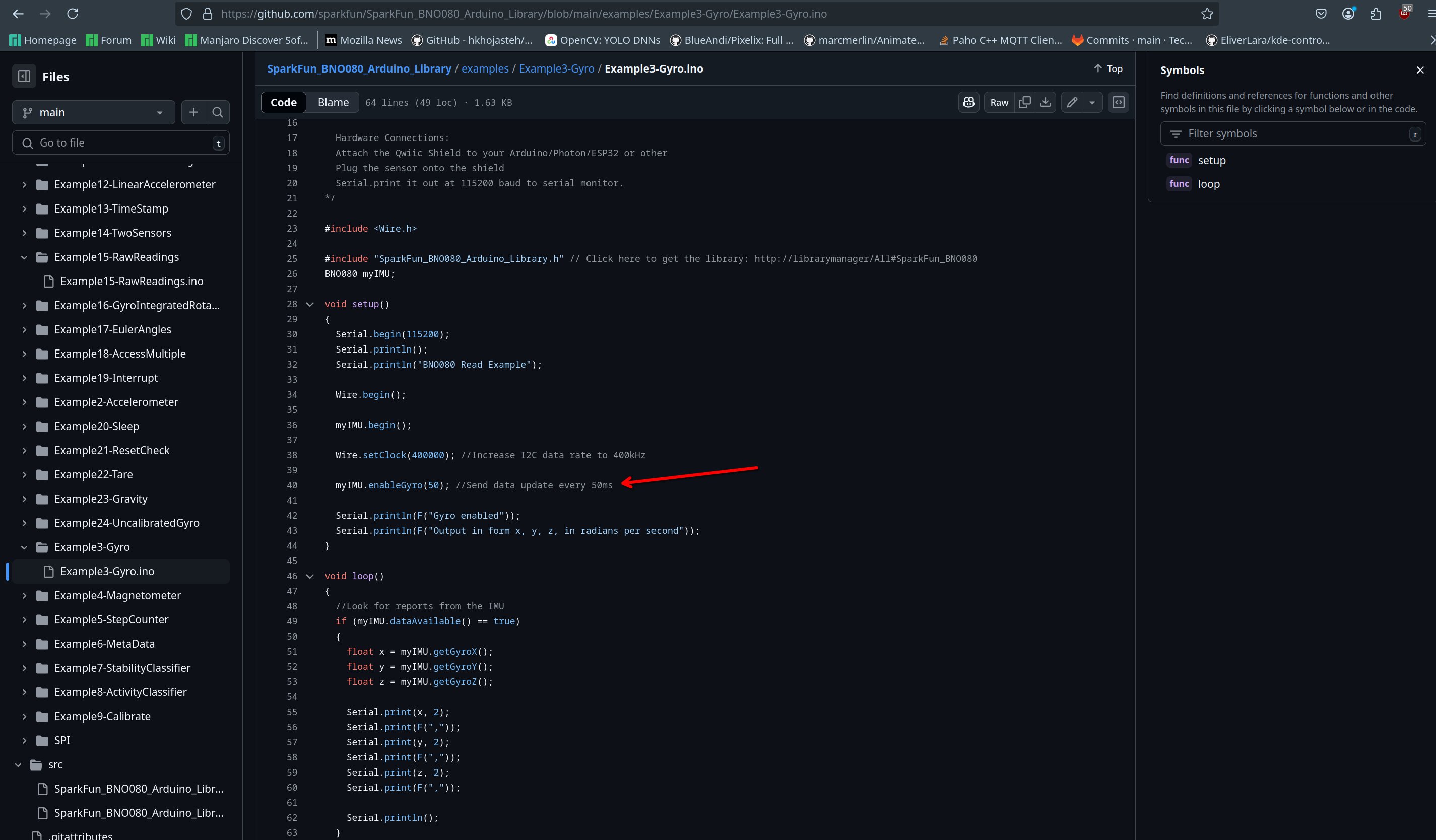
Task: Focus the Go to file field
Action: tap(121, 143)
